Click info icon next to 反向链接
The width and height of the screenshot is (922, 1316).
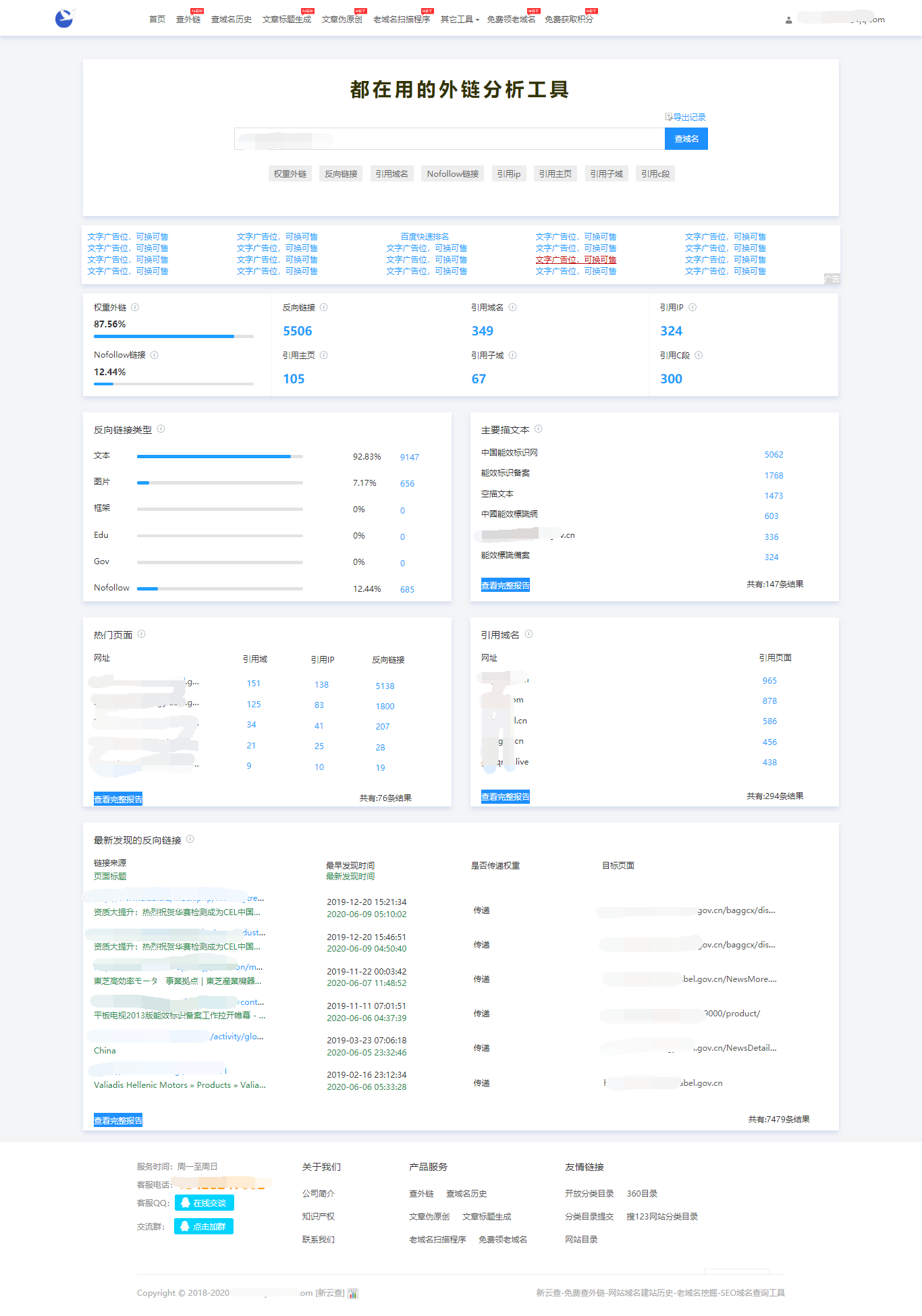pos(324,307)
